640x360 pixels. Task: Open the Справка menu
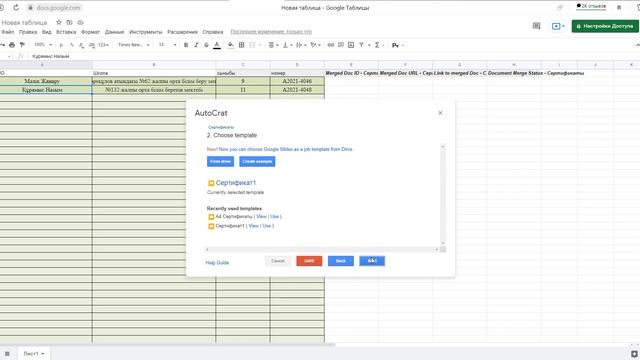coord(213,32)
